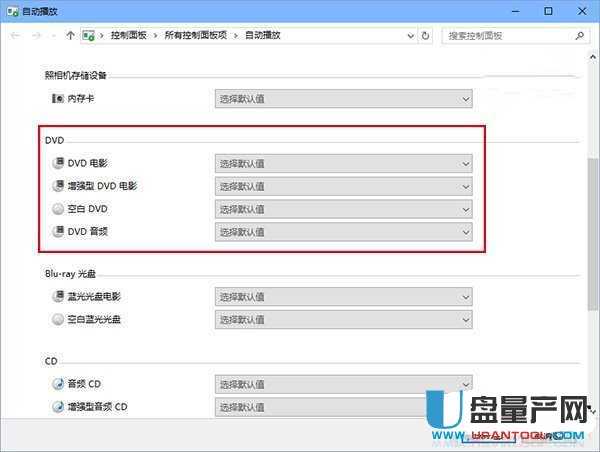Expand the 空白 DVD default action dropdown
Viewport: 600px width, 452px height.
(x=343, y=209)
